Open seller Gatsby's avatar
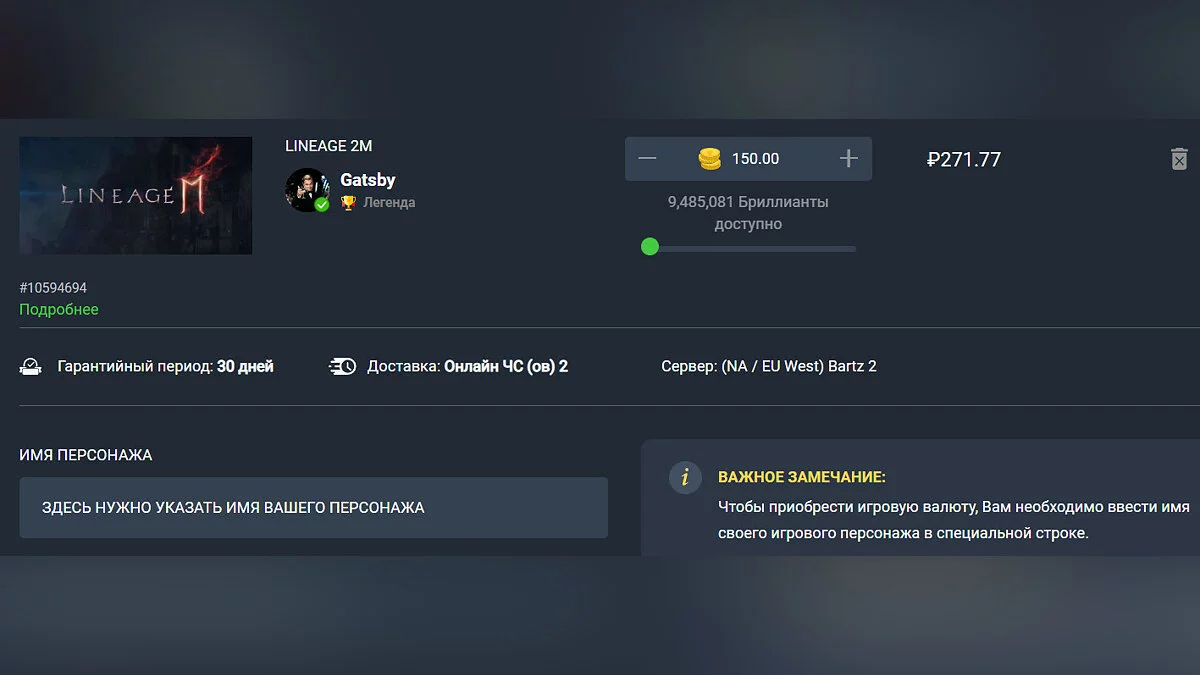This screenshot has width=1200, height=675. pos(307,190)
